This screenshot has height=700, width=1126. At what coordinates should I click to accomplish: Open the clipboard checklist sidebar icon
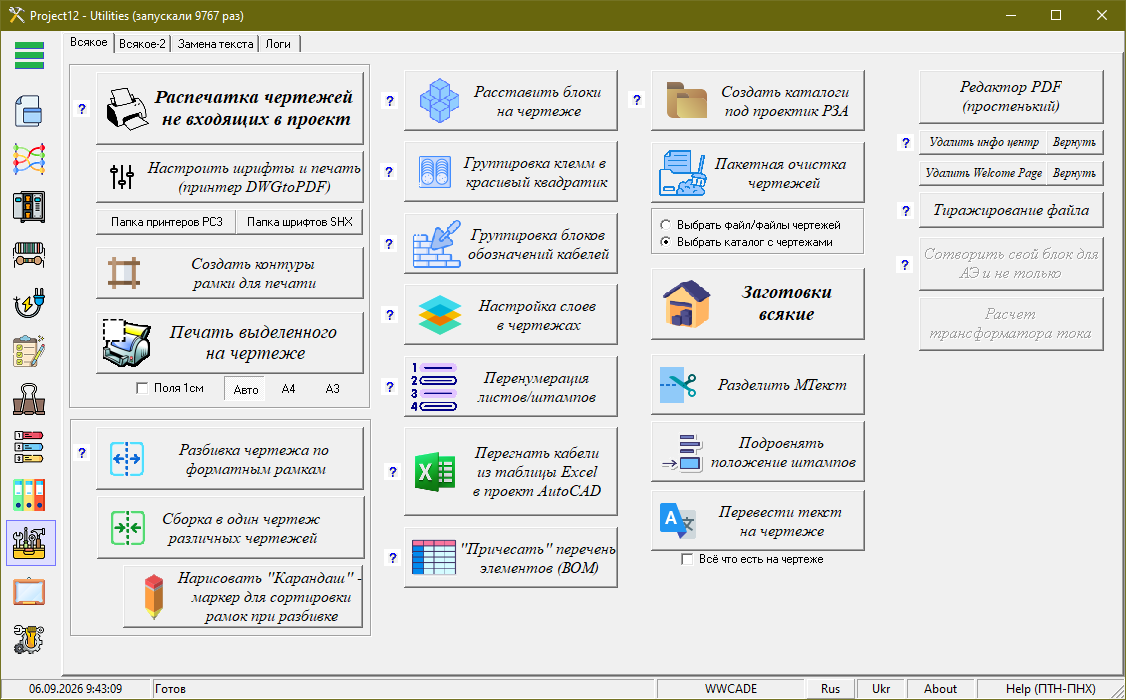pos(29,350)
